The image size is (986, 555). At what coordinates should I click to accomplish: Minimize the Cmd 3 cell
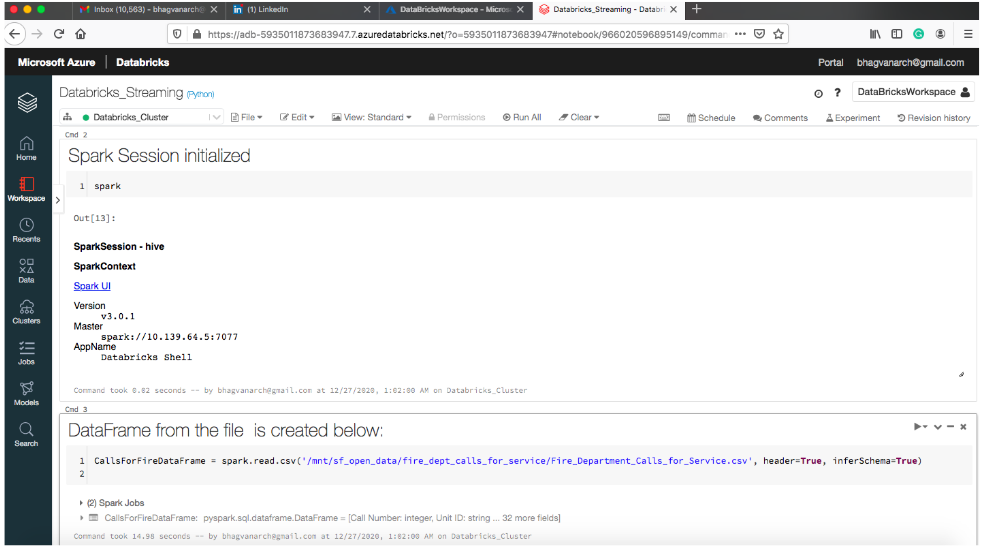pyautogui.click(x=951, y=427)
